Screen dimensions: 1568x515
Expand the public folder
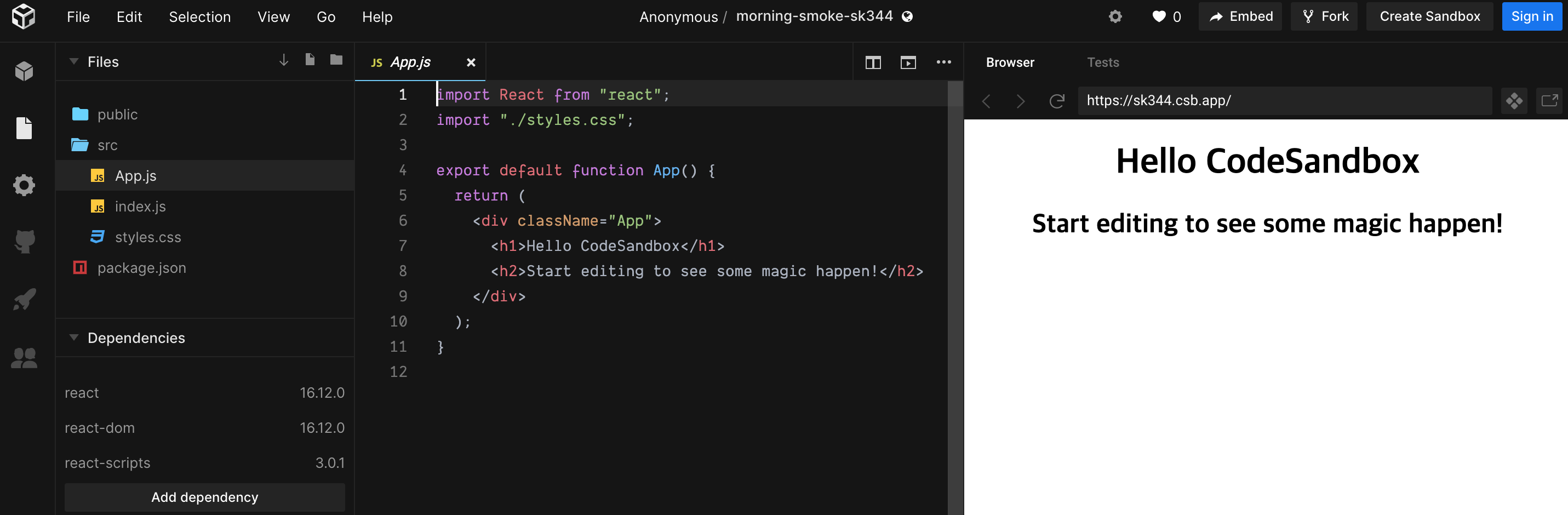click(205, 114)
